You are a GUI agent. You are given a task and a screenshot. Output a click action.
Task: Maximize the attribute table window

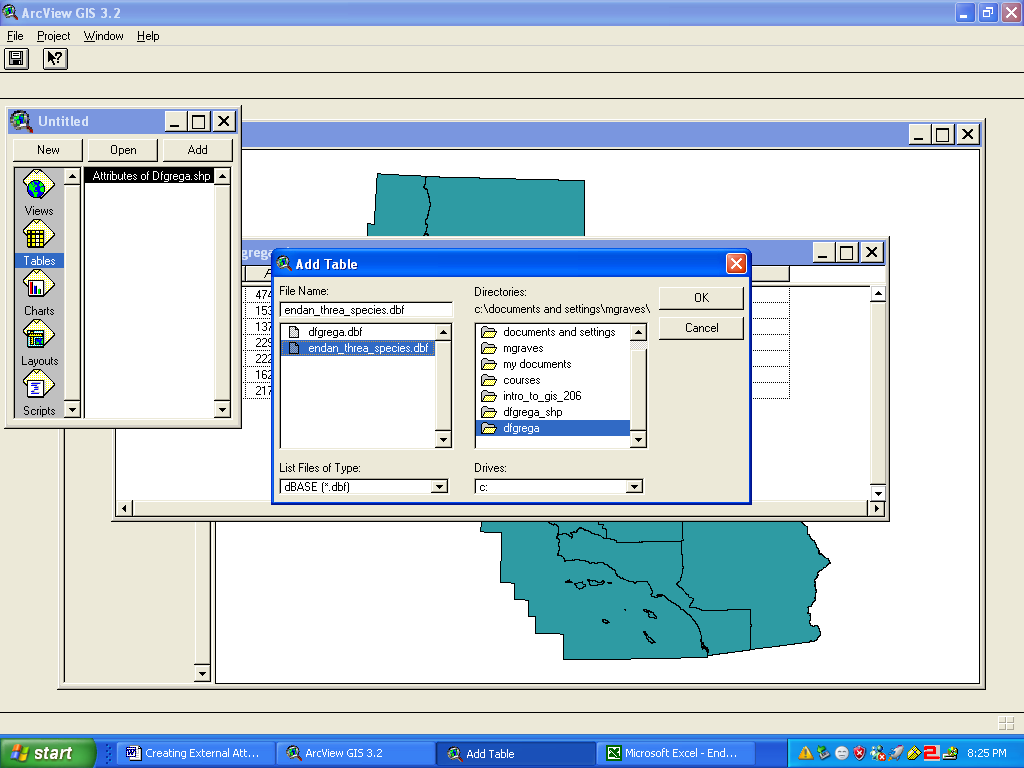(x=846, y=253)
